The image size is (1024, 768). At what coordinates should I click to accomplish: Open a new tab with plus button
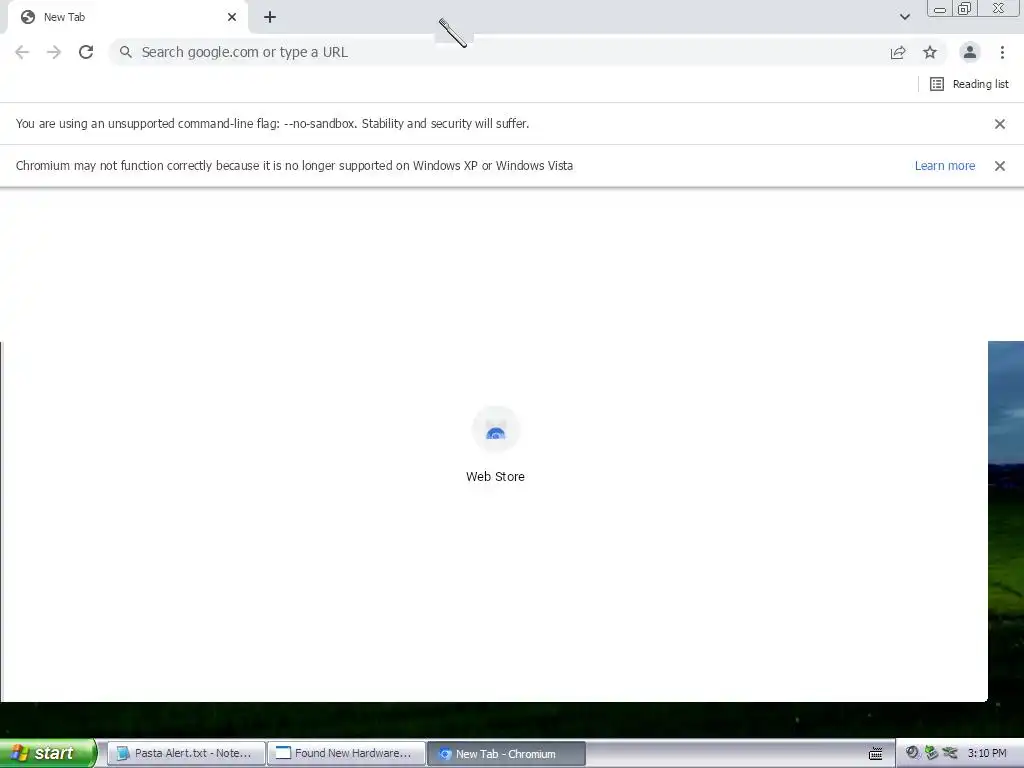[270, 18]
